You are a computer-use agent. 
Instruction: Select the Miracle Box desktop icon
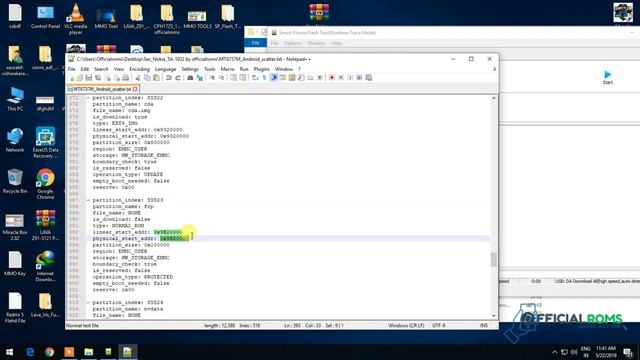click(x=15, y=227)
